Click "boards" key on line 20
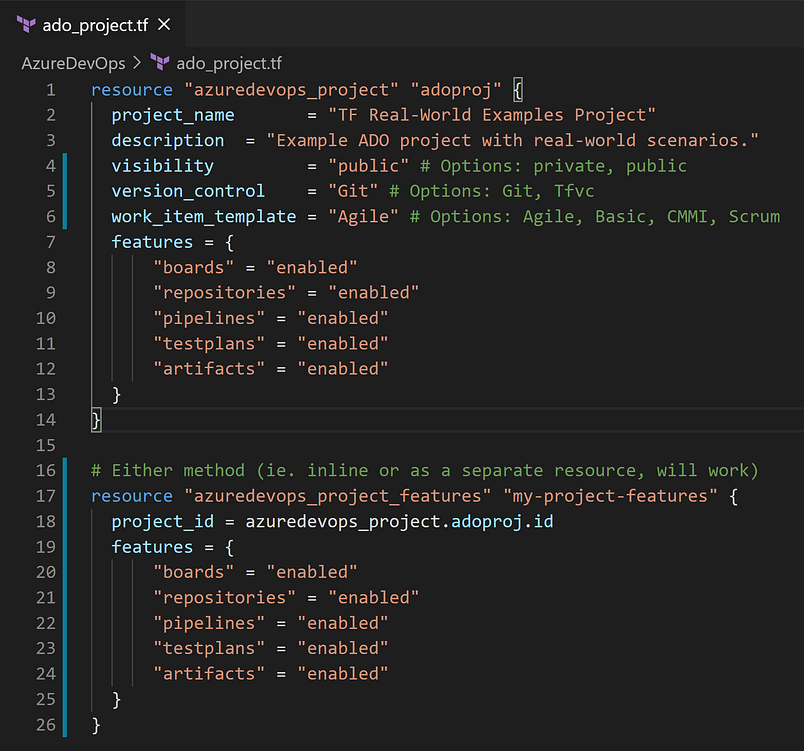This screenshot has width=804, height=751. click(x=193, y=572)
